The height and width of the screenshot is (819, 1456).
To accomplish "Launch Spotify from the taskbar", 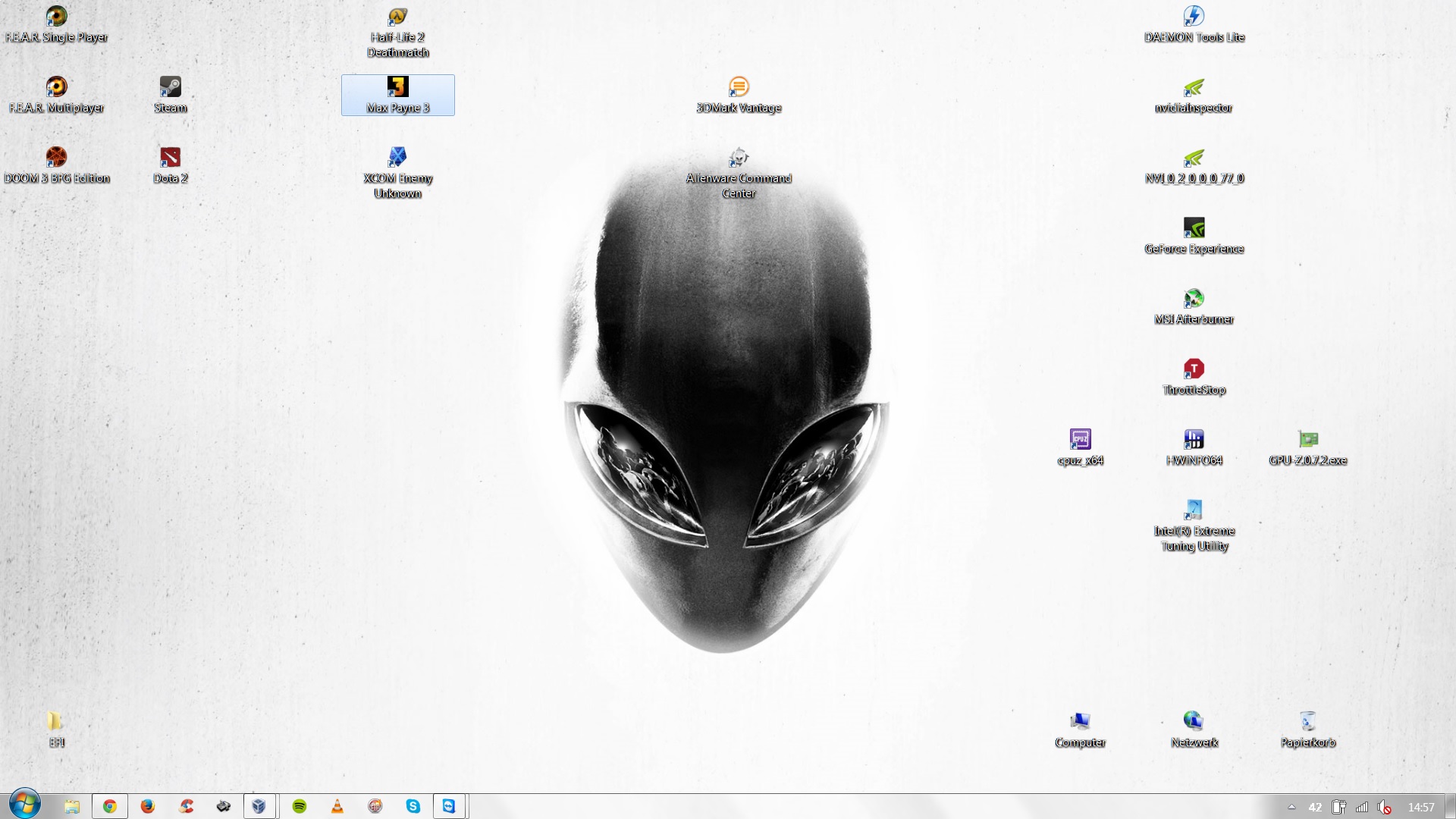I will tap(300, 806).
